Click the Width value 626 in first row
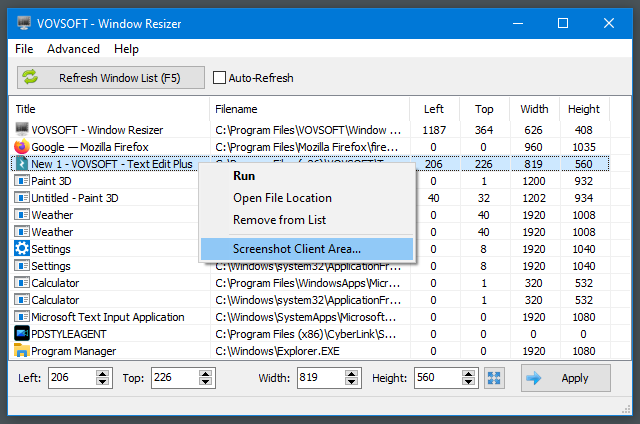The height and width of the screenshot is (424, 640). tap(533, 130)
